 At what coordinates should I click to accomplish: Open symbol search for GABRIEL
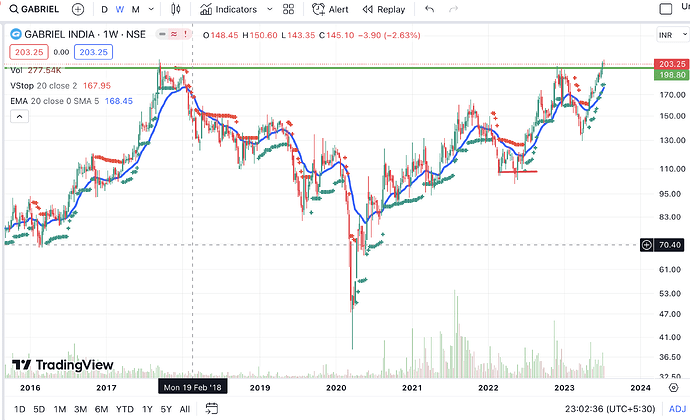pos(34,9)
